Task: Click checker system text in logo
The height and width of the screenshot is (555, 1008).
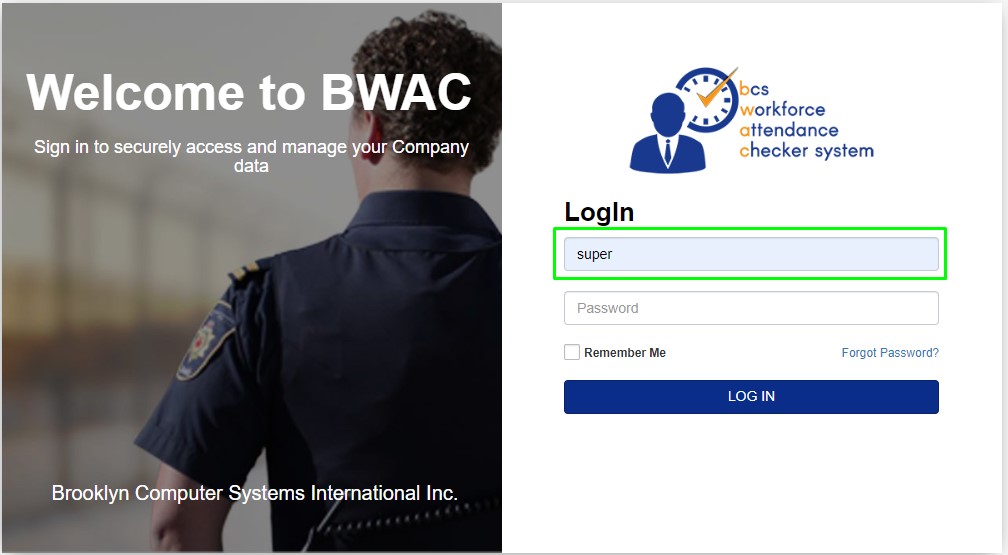Action: [806, 150]
